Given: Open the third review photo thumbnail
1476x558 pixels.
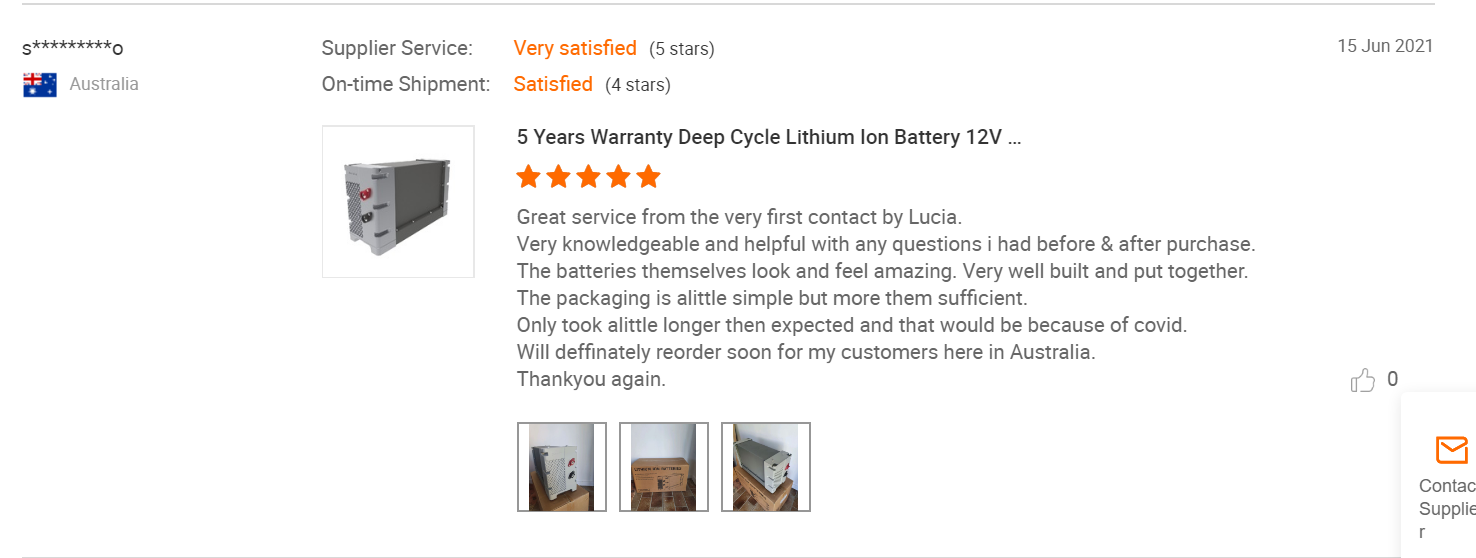Looking at the screenshot, I should point(766,467).
